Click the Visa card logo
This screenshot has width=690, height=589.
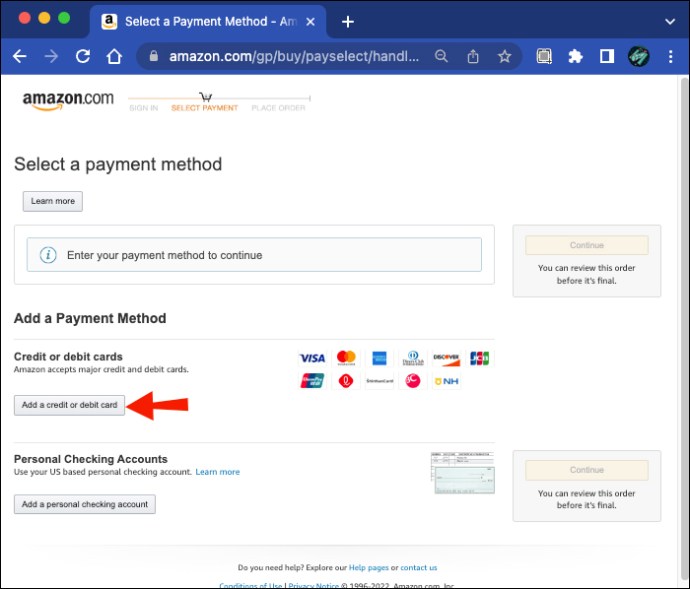pyautogui.click(x=312, y=358)
